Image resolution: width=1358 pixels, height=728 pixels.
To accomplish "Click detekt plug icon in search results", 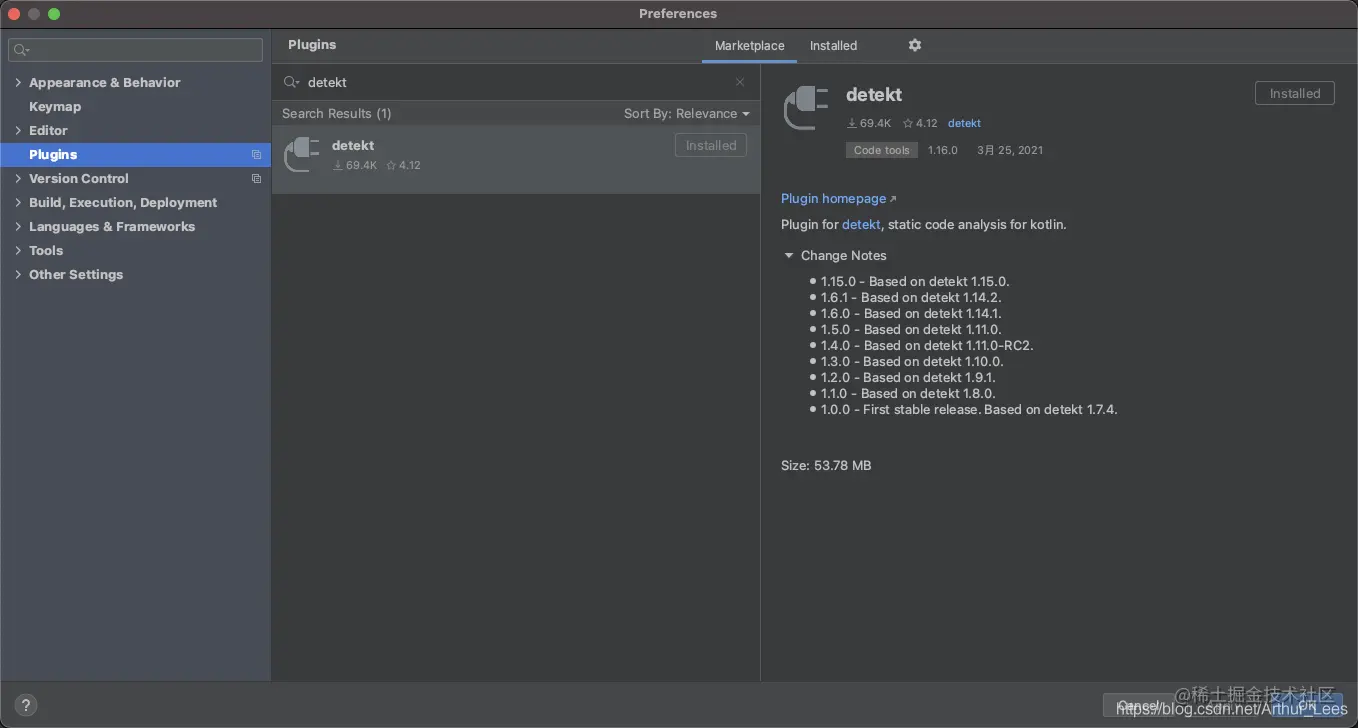I will (302, 155).
